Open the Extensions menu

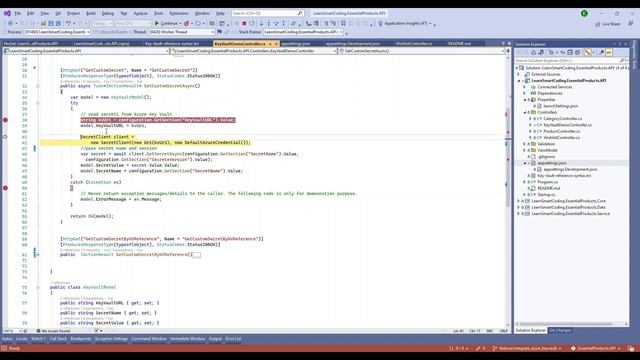pos(179,13)
